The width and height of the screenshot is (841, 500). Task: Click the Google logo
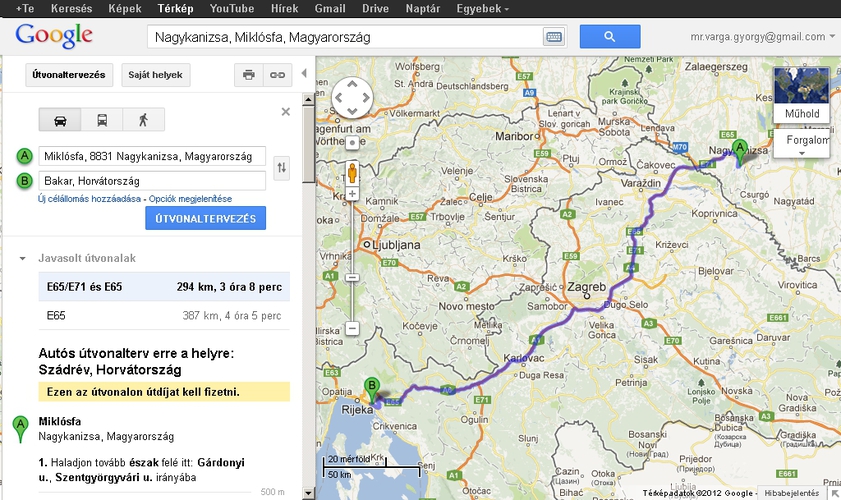pyautogui.click(x=54, y=36)
